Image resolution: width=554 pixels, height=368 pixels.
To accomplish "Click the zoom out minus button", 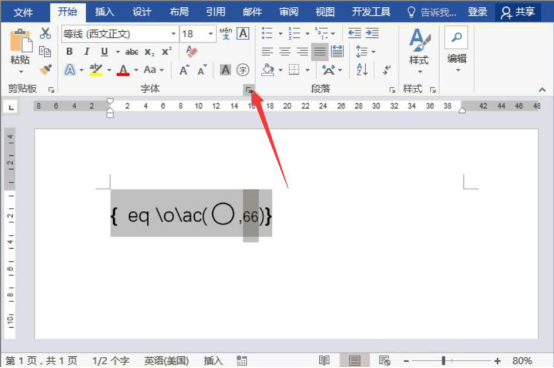I will tap(406, 361).
